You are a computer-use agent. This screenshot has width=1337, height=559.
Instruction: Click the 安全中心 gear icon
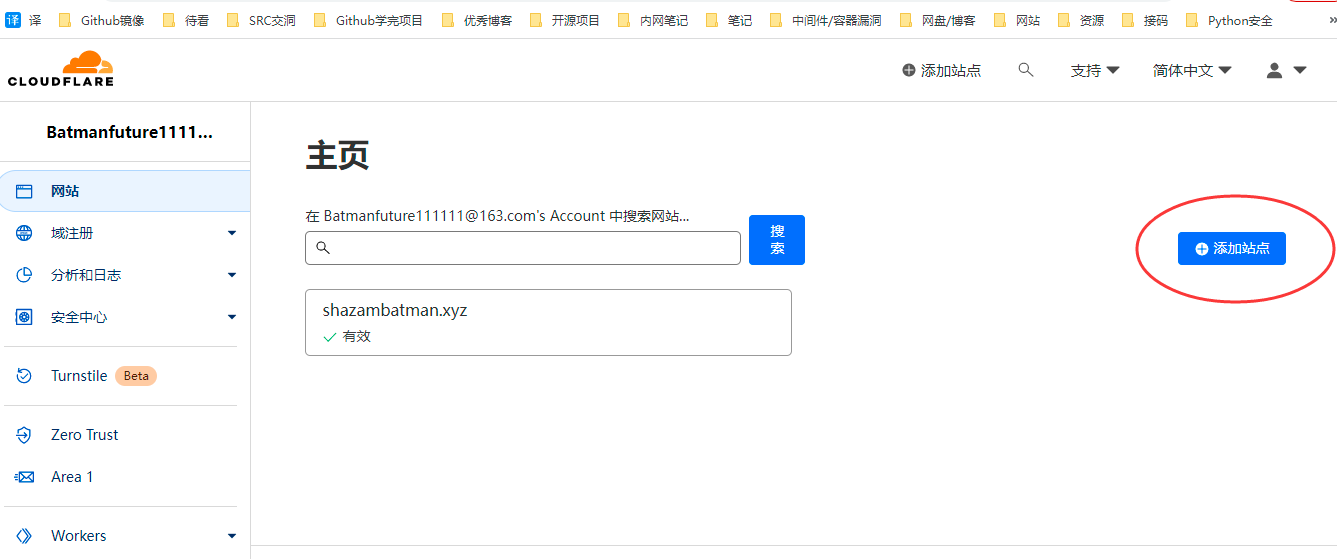coord(25,317)
